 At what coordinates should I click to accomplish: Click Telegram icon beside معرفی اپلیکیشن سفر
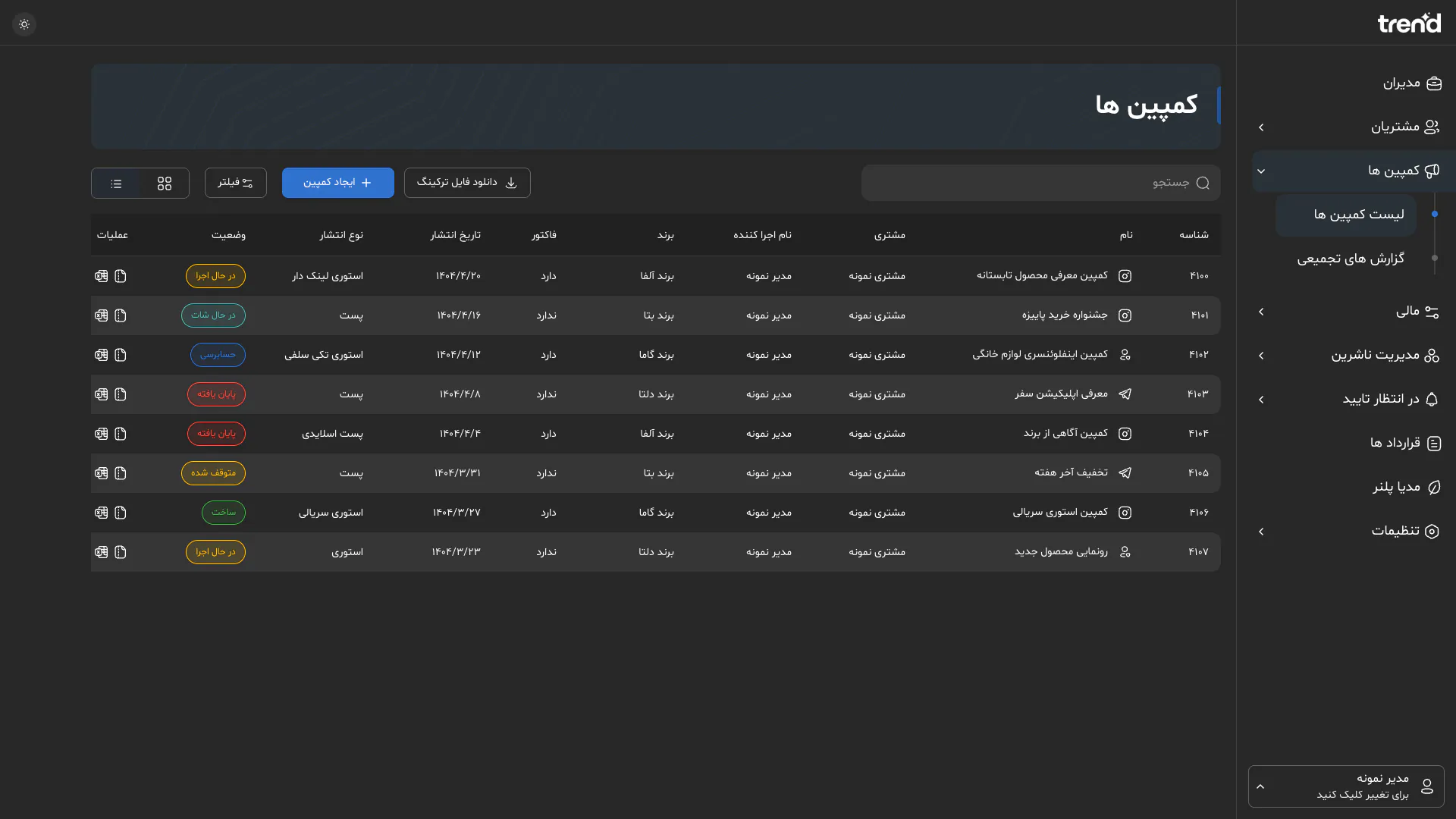click(x=1125, y=394)
